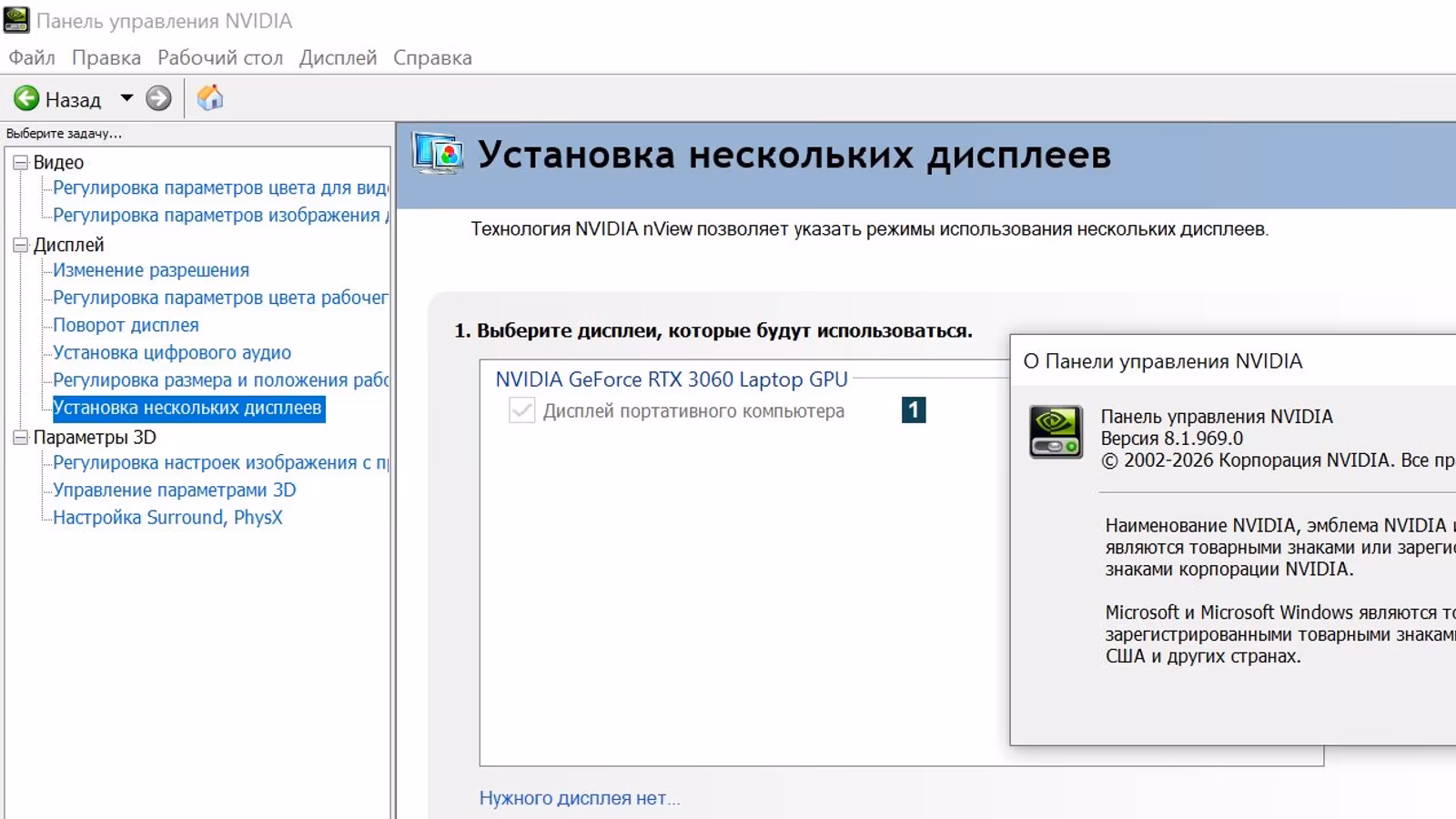The height and width of the screenshot is (819, 1456).
Task: Click the display number 1 badge
Action: (x=914, y=410)
